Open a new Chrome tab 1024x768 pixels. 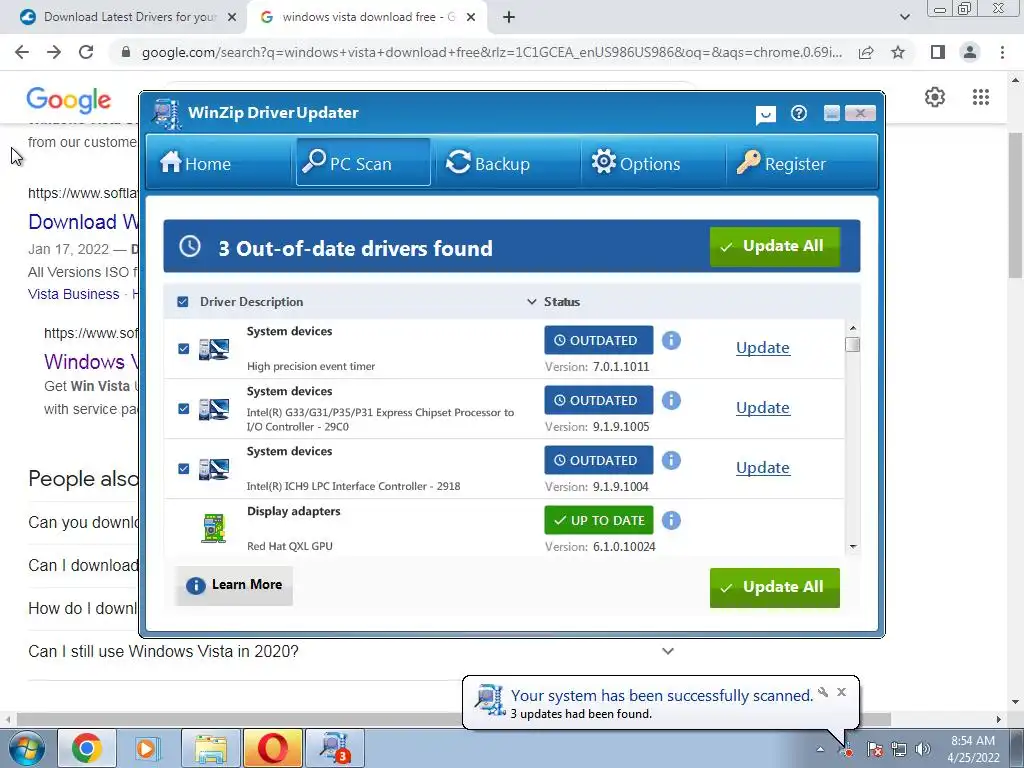pos(509,18)
